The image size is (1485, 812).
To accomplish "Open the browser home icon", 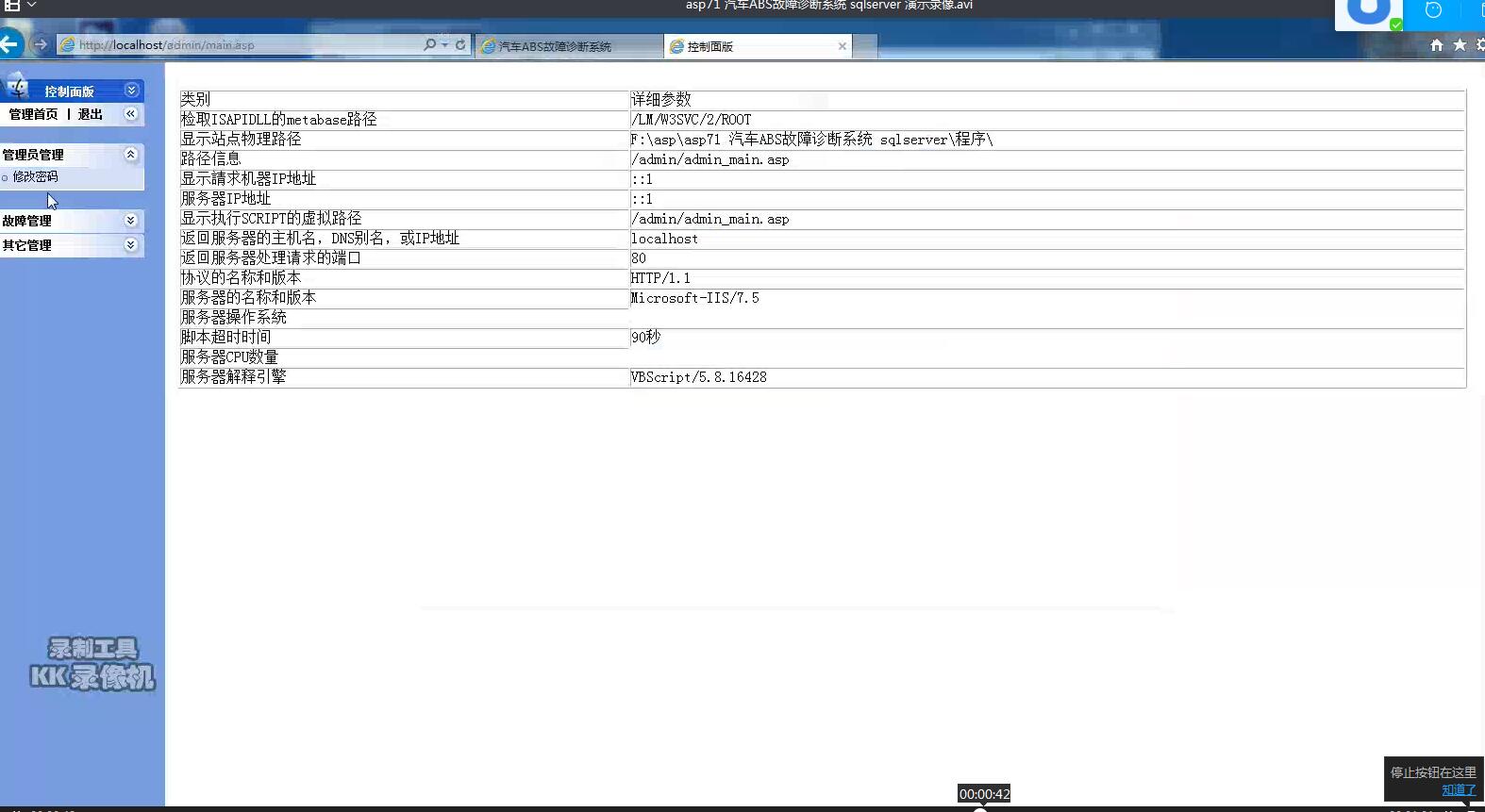I will tap(1436, 44).
